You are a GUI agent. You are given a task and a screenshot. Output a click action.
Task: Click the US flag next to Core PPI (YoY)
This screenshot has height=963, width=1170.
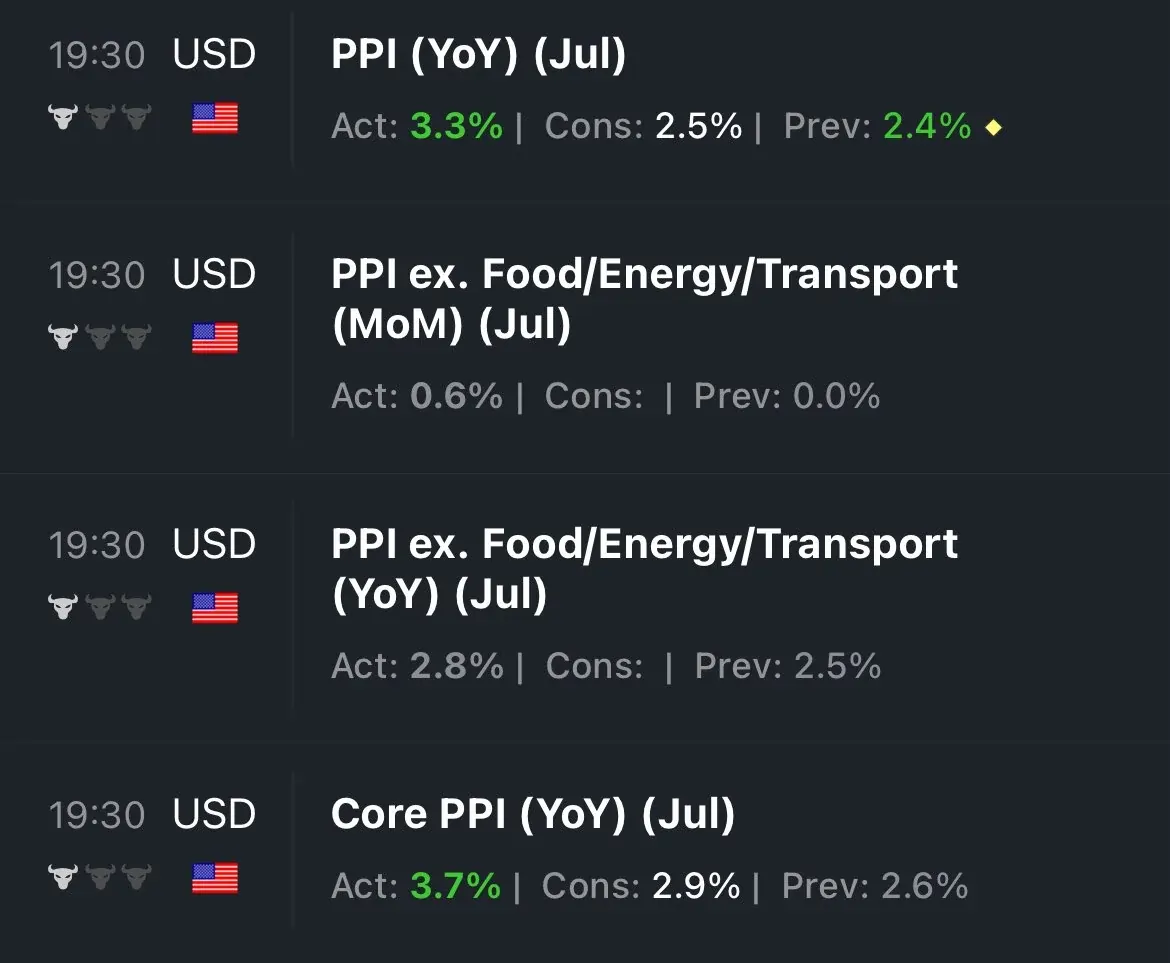[214, 880]
